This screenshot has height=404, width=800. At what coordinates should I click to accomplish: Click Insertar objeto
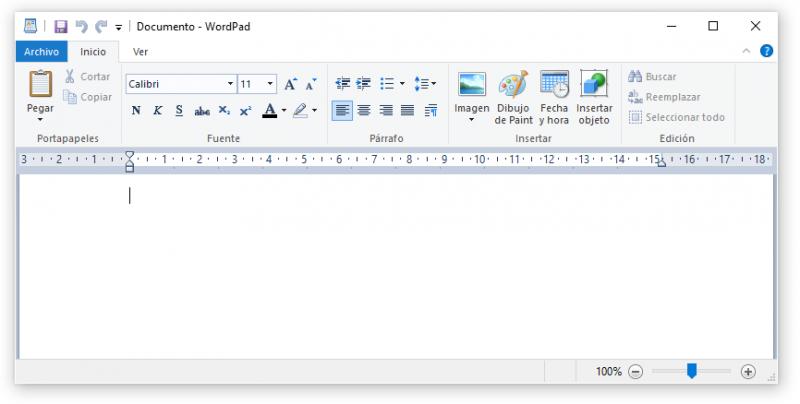pos(594,97)
